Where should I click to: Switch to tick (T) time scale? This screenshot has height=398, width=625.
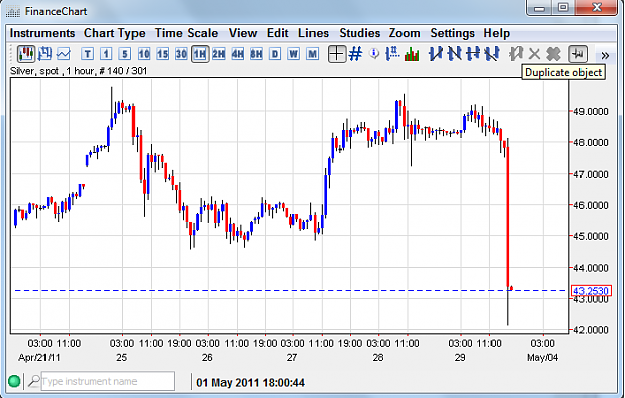88,53
